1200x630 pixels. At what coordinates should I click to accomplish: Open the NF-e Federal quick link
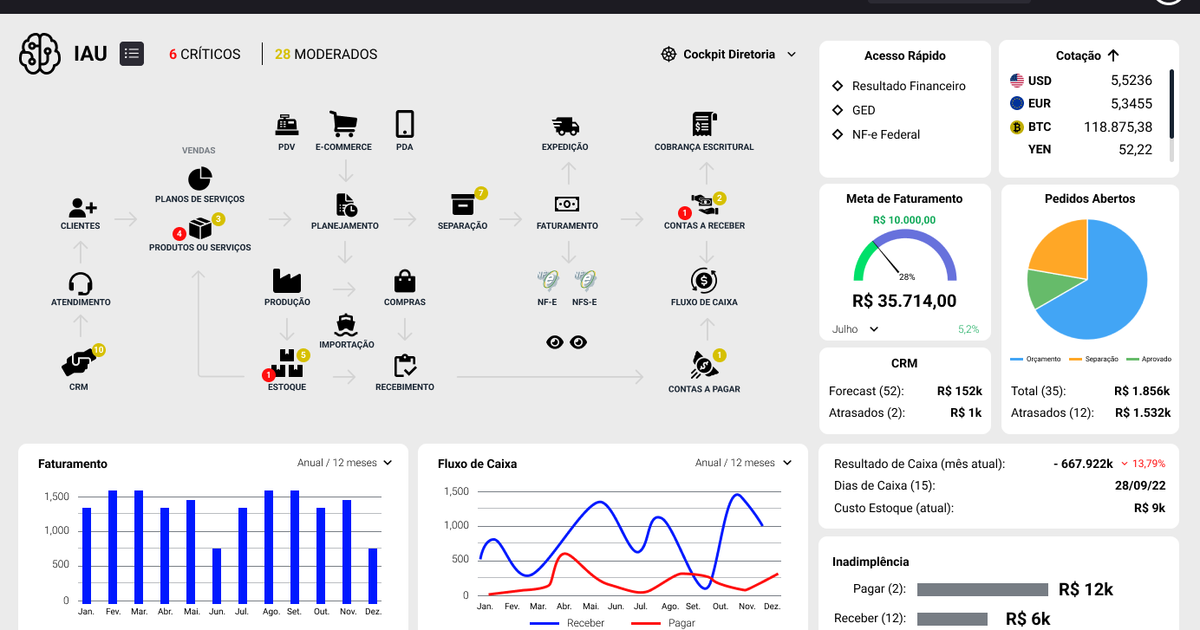(885, 134)
